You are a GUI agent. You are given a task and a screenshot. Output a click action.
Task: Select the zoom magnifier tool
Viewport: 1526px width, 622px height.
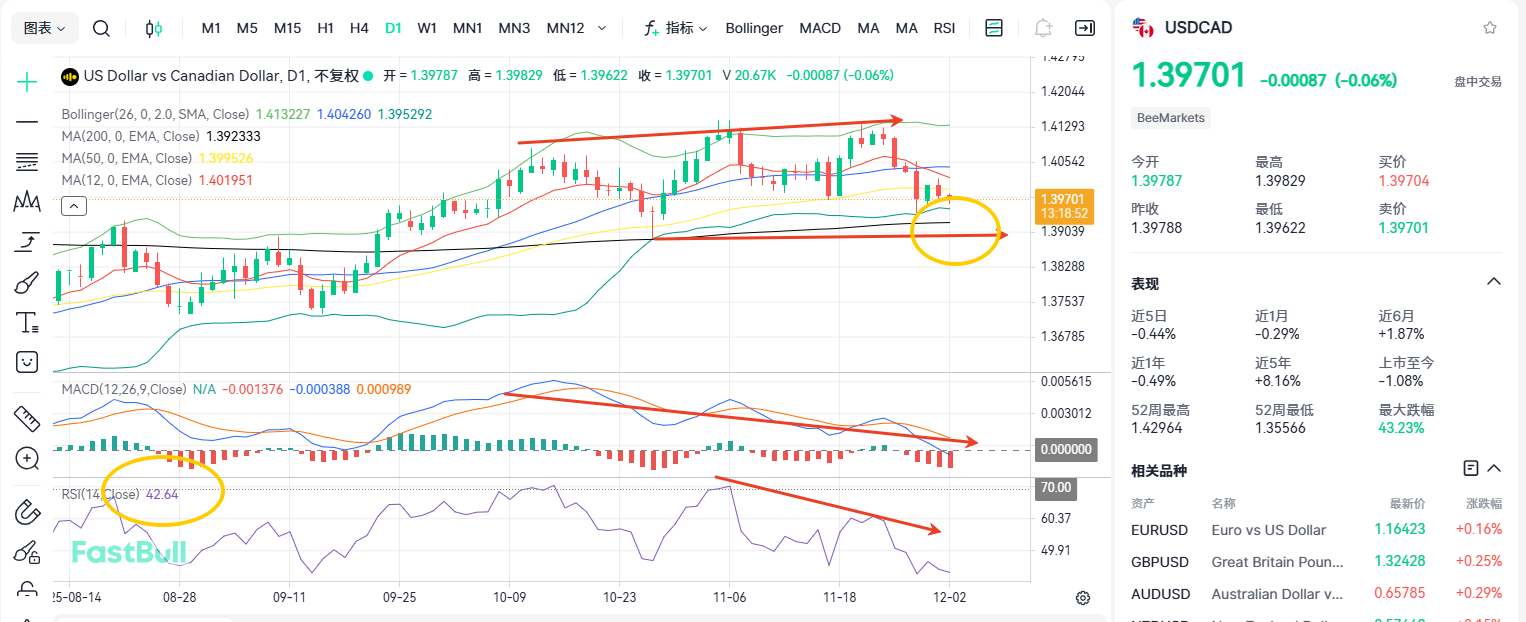[27, 459]
